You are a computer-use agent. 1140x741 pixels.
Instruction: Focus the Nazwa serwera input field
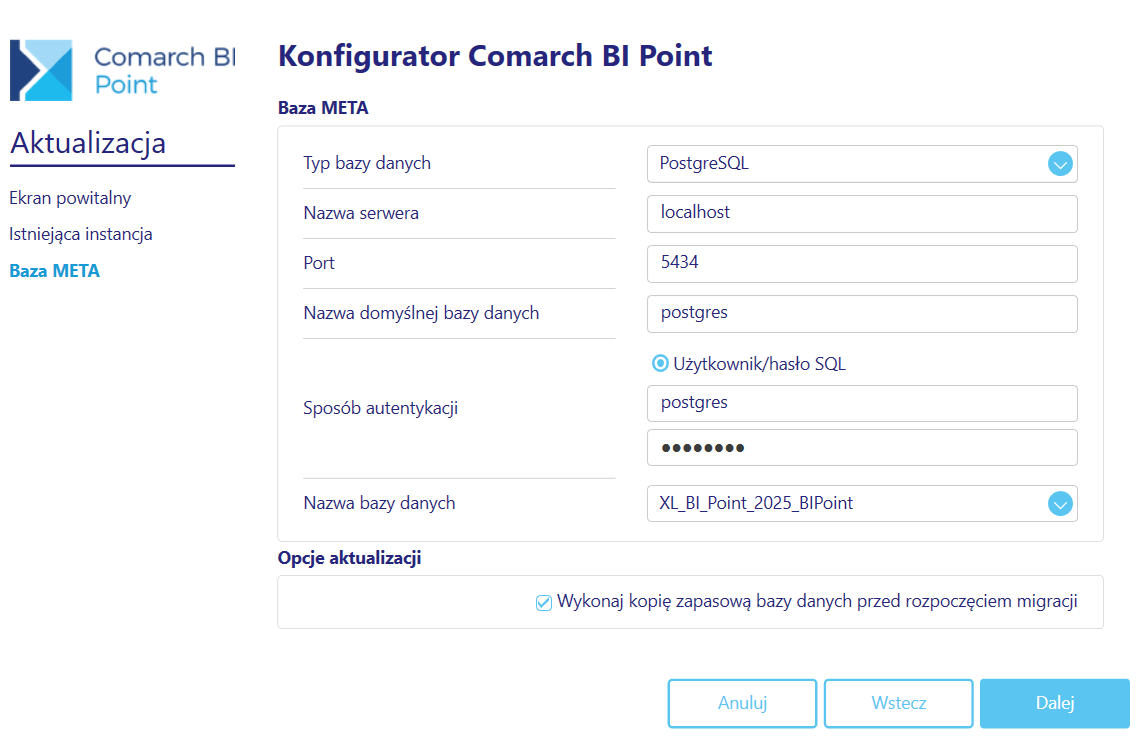[861, 213]
